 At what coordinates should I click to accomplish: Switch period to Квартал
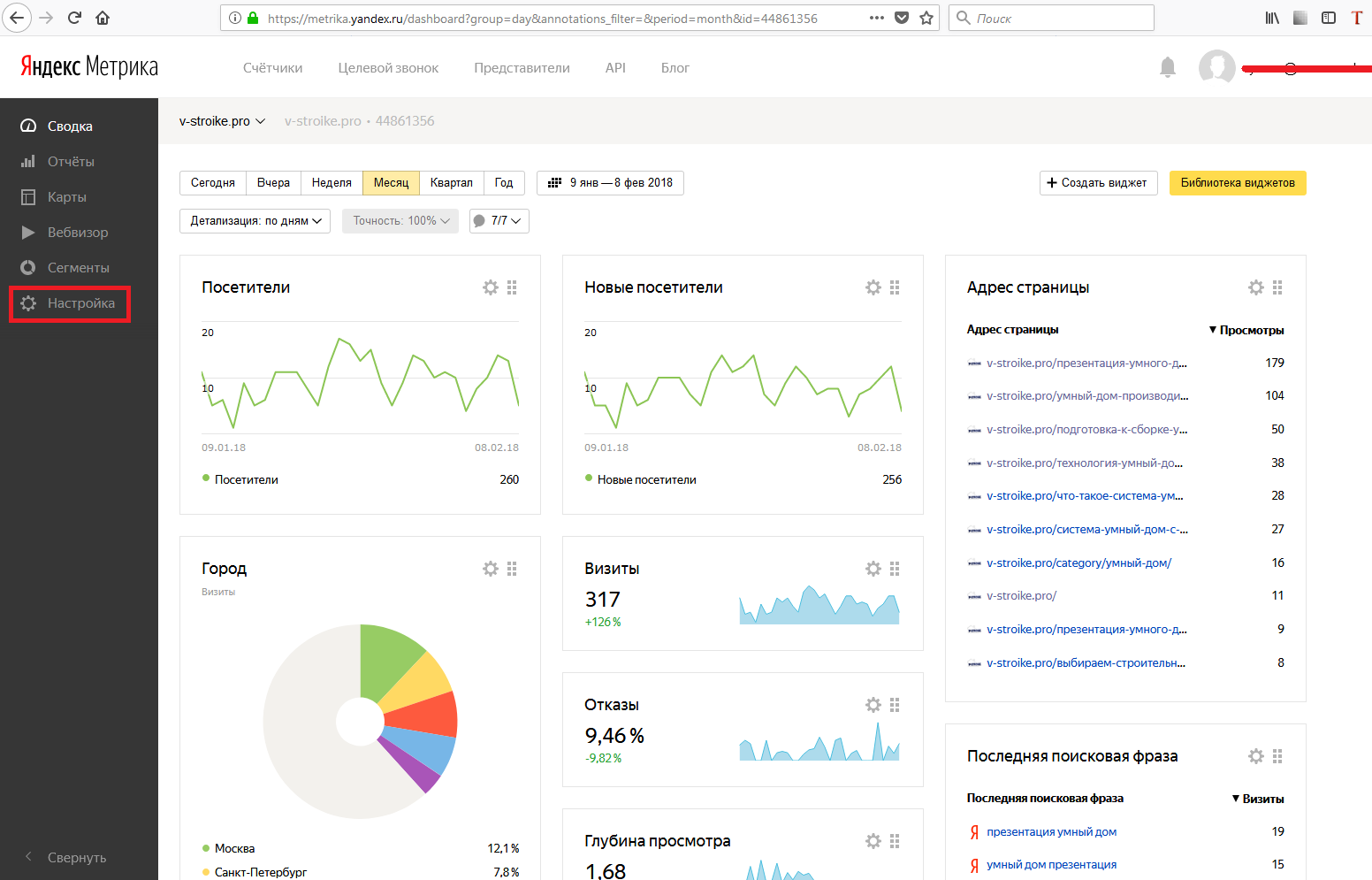tap(451, 183)
